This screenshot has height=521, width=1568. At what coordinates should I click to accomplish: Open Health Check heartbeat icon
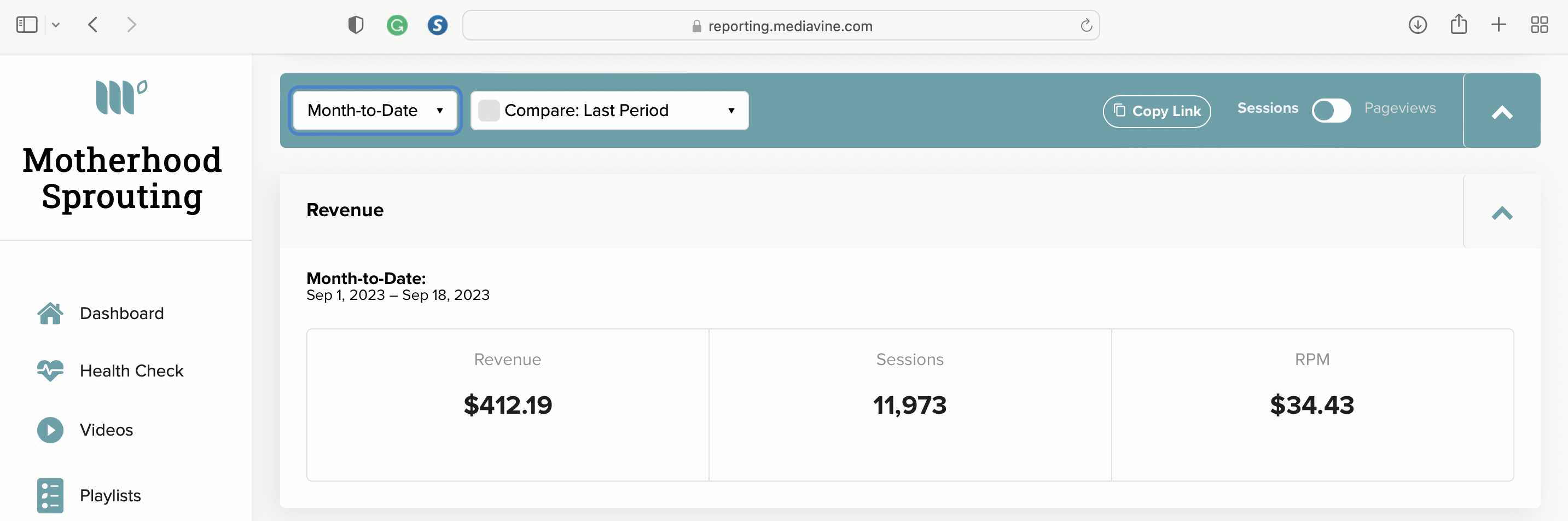50,371
